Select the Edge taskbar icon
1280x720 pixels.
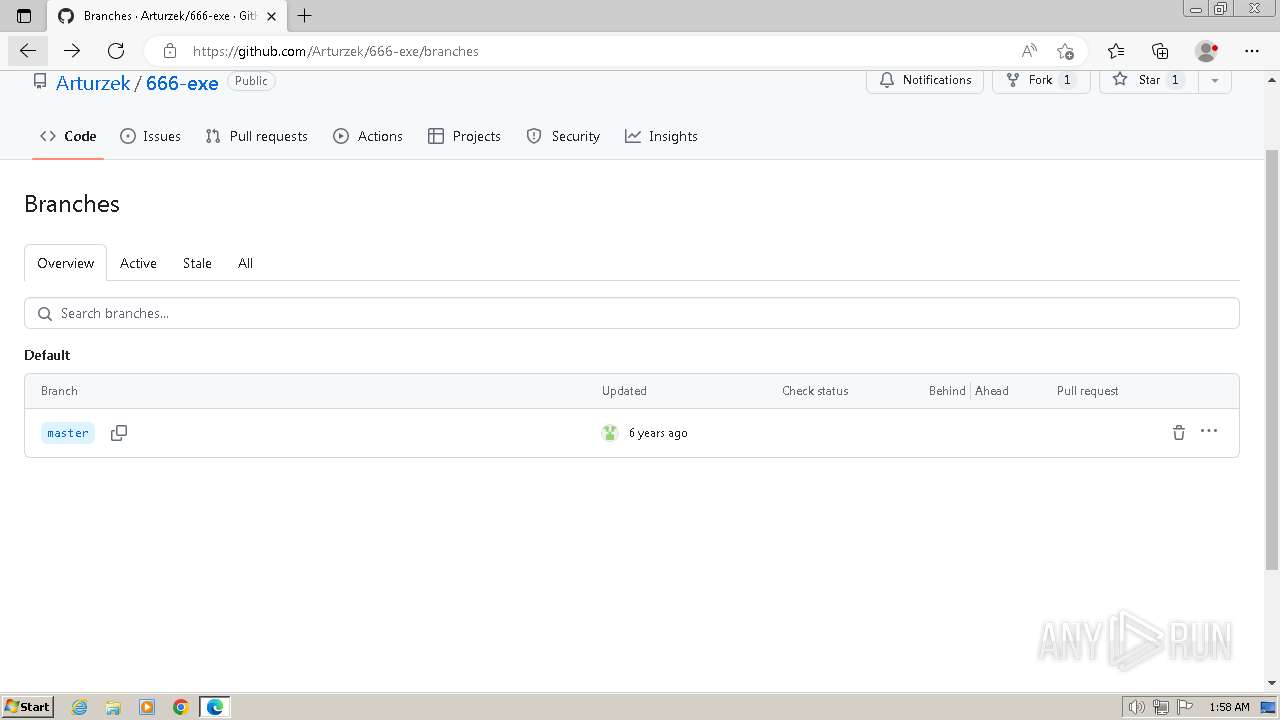pyautogui.click(x=215, y=707)
